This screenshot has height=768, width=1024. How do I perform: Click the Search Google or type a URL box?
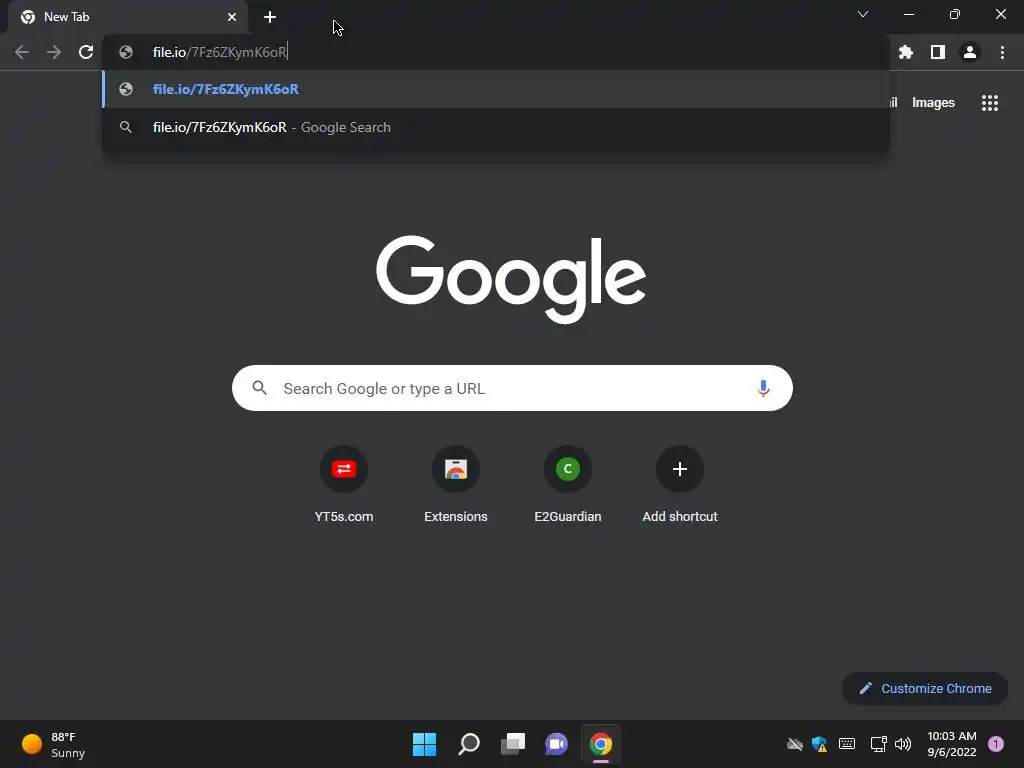[512, 388]
